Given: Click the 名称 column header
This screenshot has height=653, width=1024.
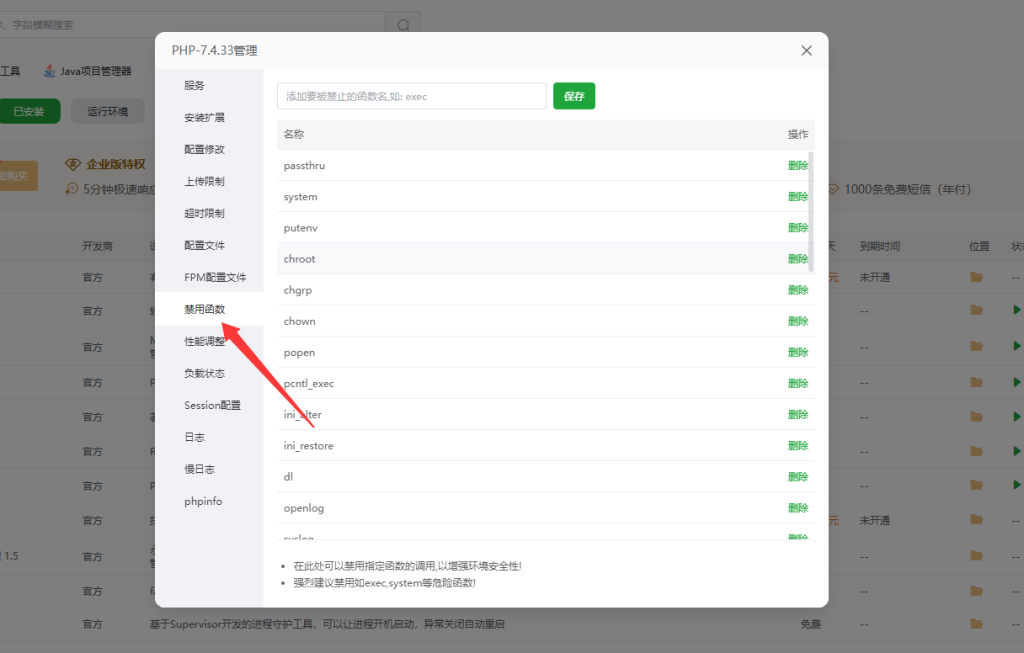Looking at the screenshot, I should (x=294, y=134).
